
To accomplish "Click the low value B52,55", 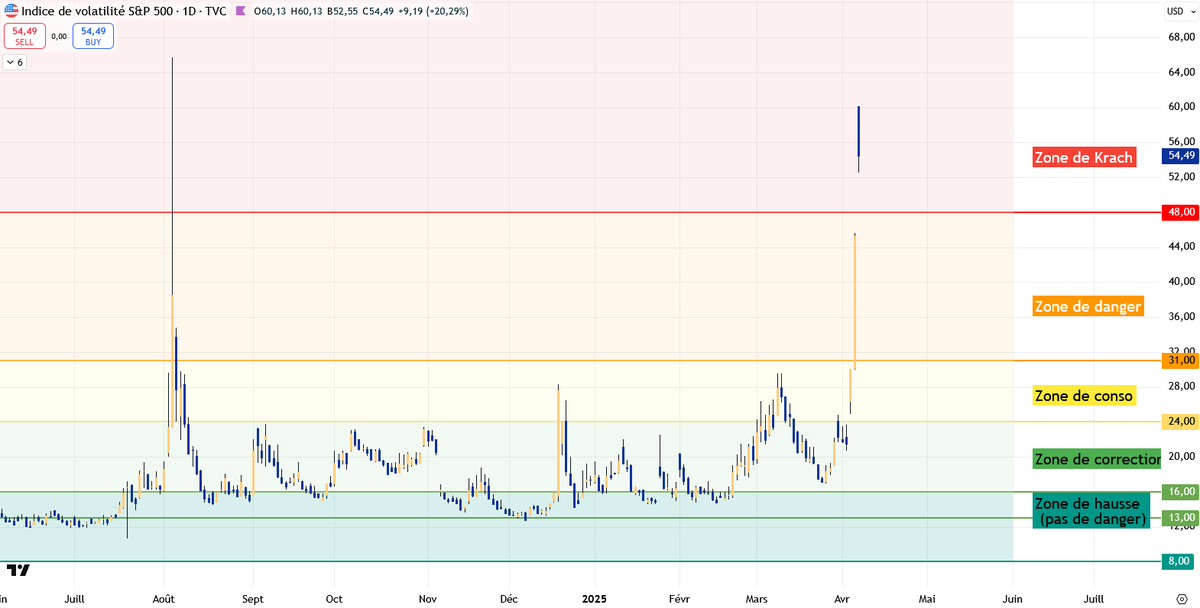I will [x=342, y=12].
